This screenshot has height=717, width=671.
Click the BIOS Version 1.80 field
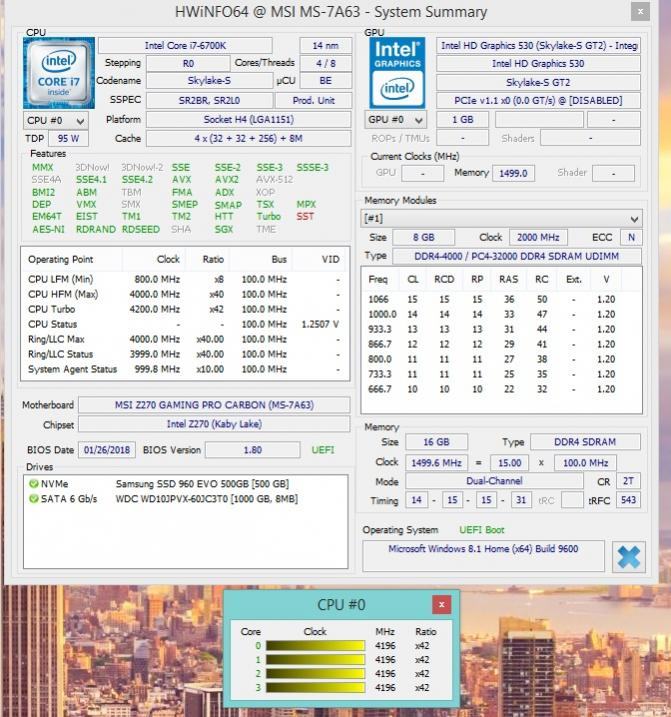click(x=252, y=450)
